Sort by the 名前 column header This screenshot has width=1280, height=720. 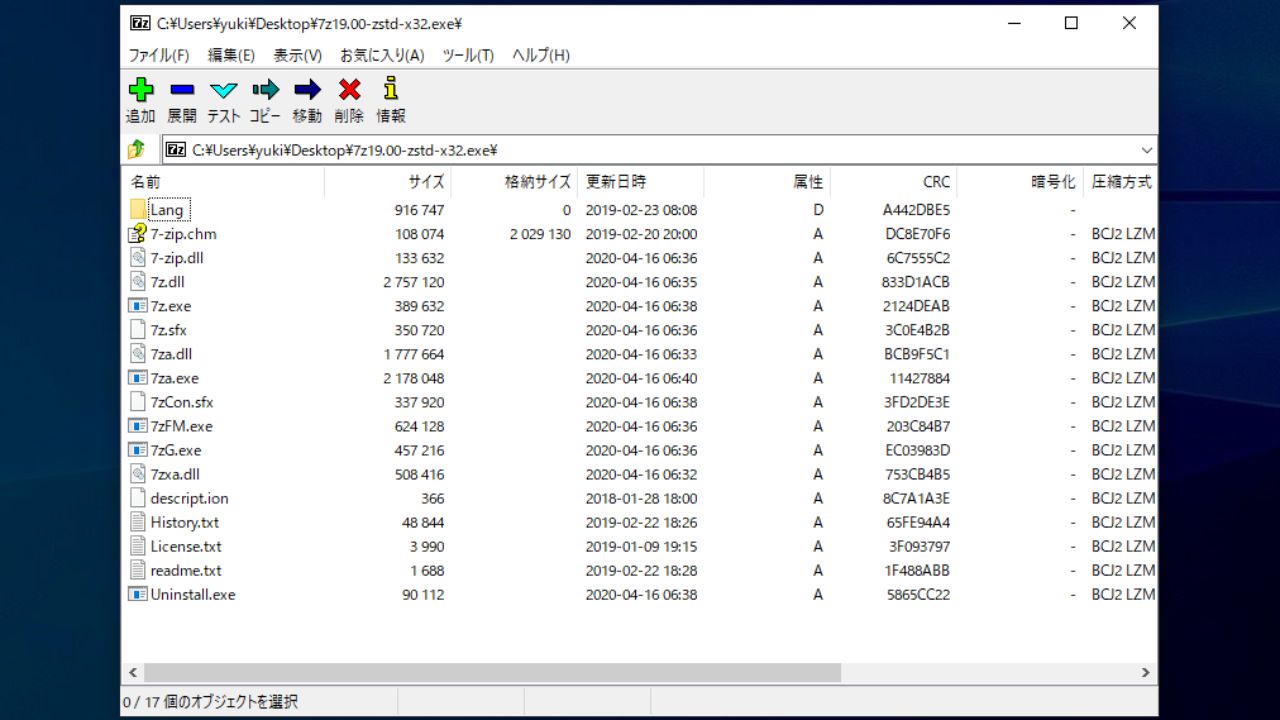223,182
